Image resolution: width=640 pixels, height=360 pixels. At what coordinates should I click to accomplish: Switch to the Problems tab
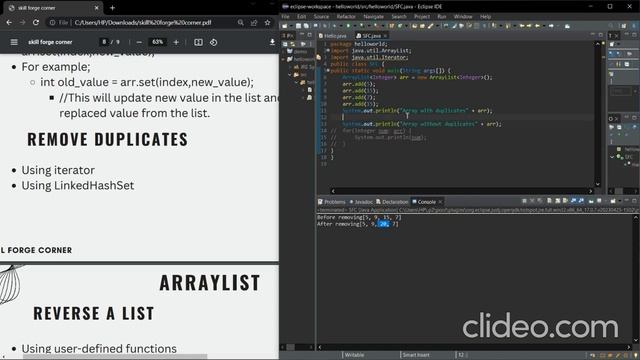[x=332, y=202]
